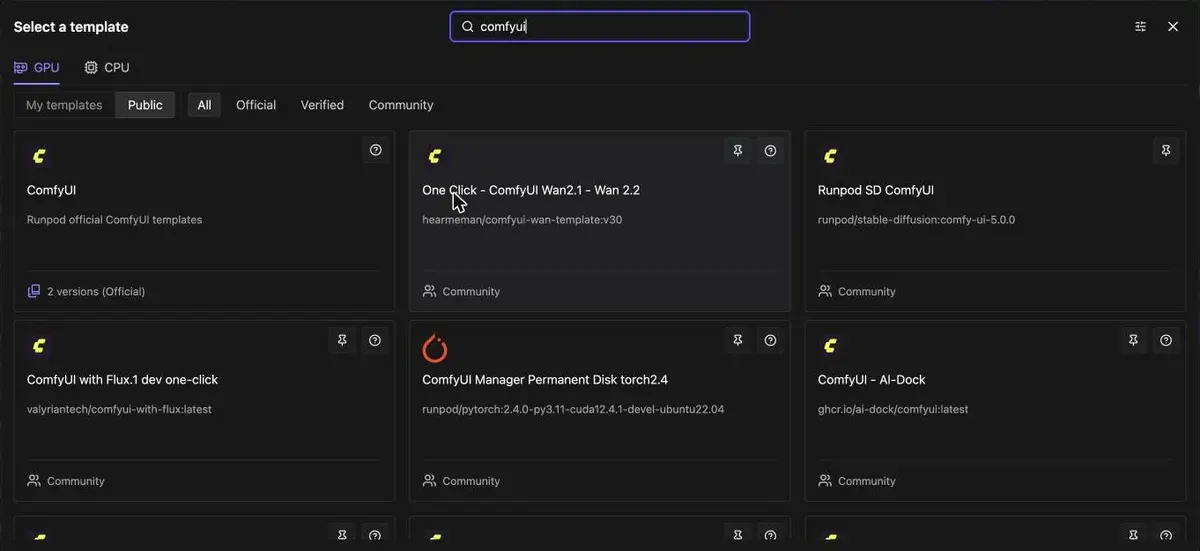Select the "ComfyUI - AI-Dock" template title
The image size is (1200, 551).
coord(872,380)
